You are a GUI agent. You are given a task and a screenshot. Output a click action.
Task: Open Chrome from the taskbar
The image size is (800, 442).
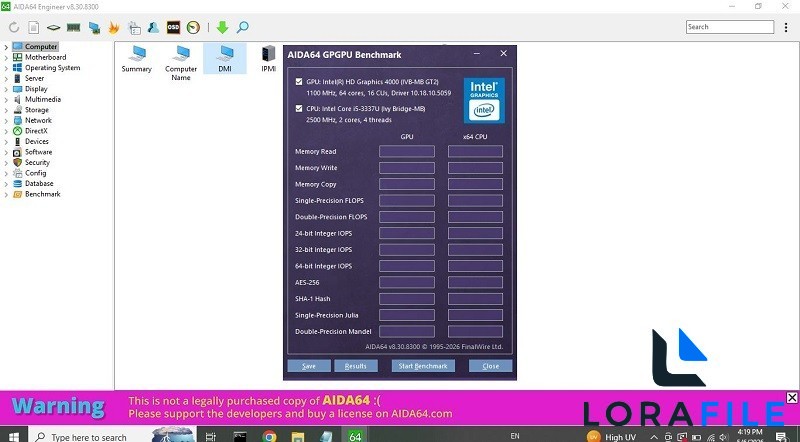(x=269, y=437)
